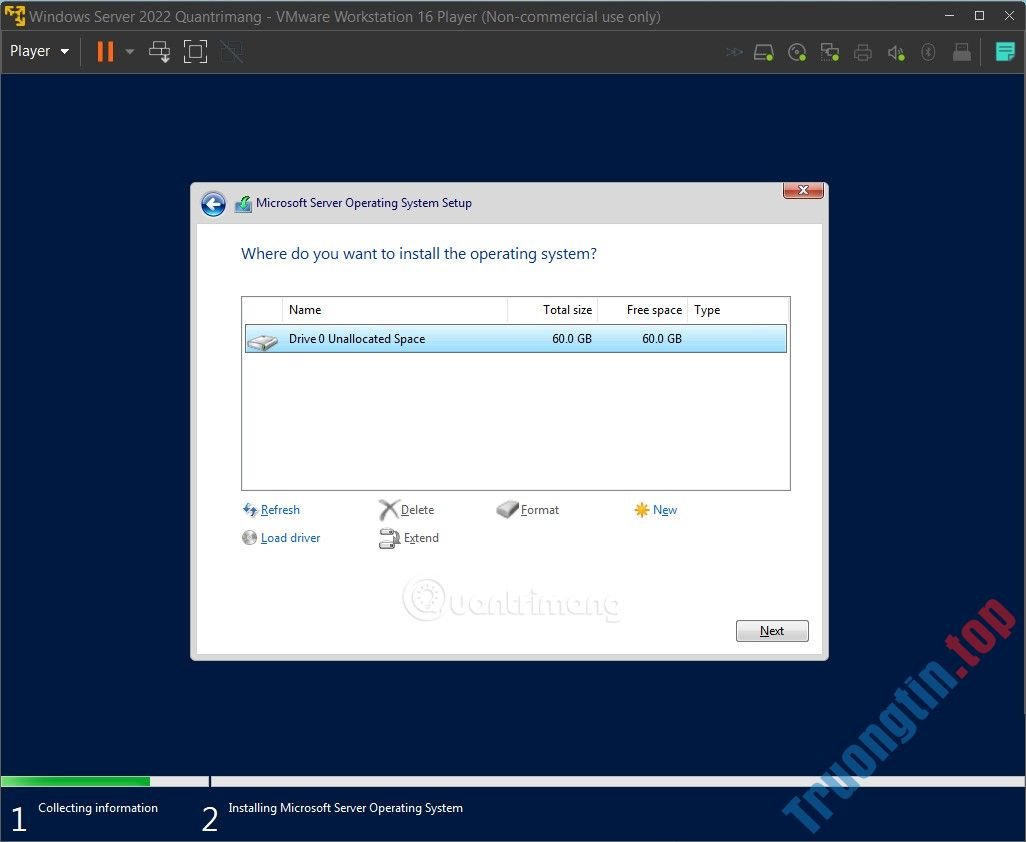Click the Back arrow in setup
Image resolution: width=1026 pixels, height=842 pixels.
[213, 203]
